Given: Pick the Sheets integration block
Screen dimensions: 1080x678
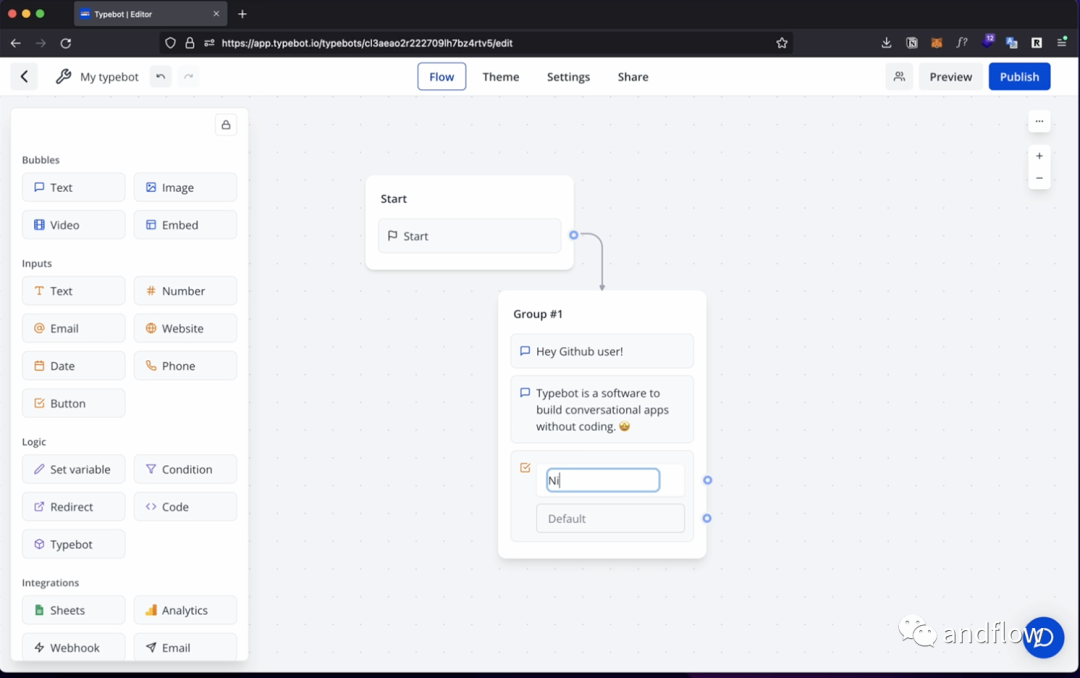Looking at the screenshot, I should (x=74, y=610).
